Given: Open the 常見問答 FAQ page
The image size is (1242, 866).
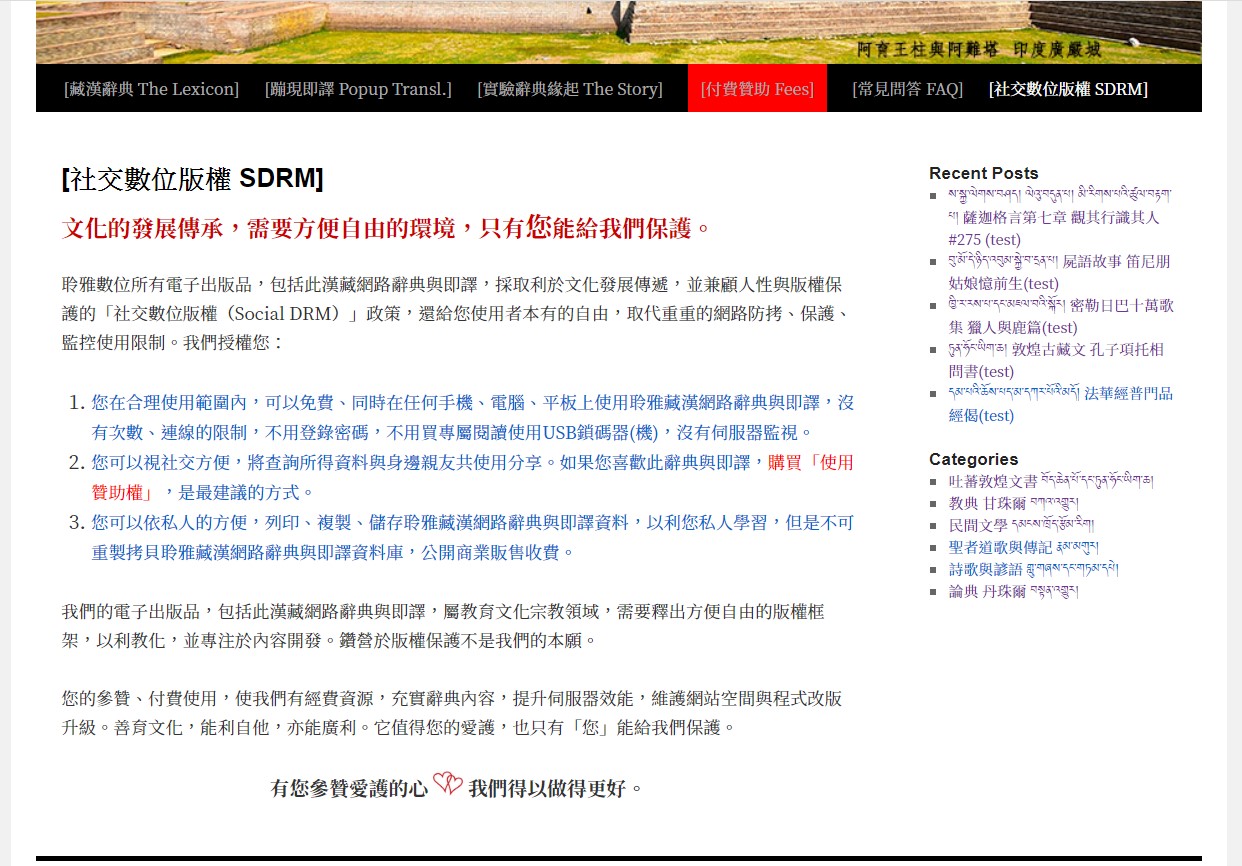Looking at the screenshot, I should point(907,89).
